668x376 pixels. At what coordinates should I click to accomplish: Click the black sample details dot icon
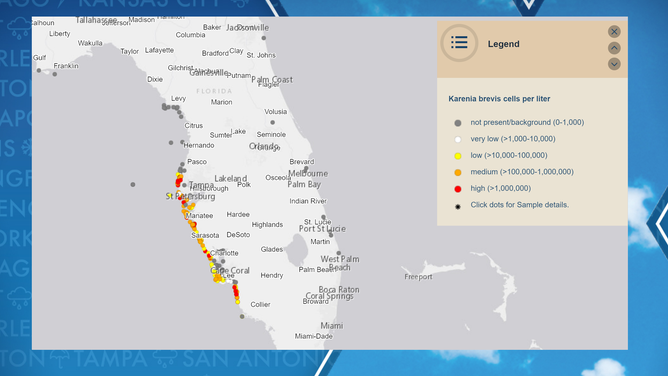click(x=458, y=207)
